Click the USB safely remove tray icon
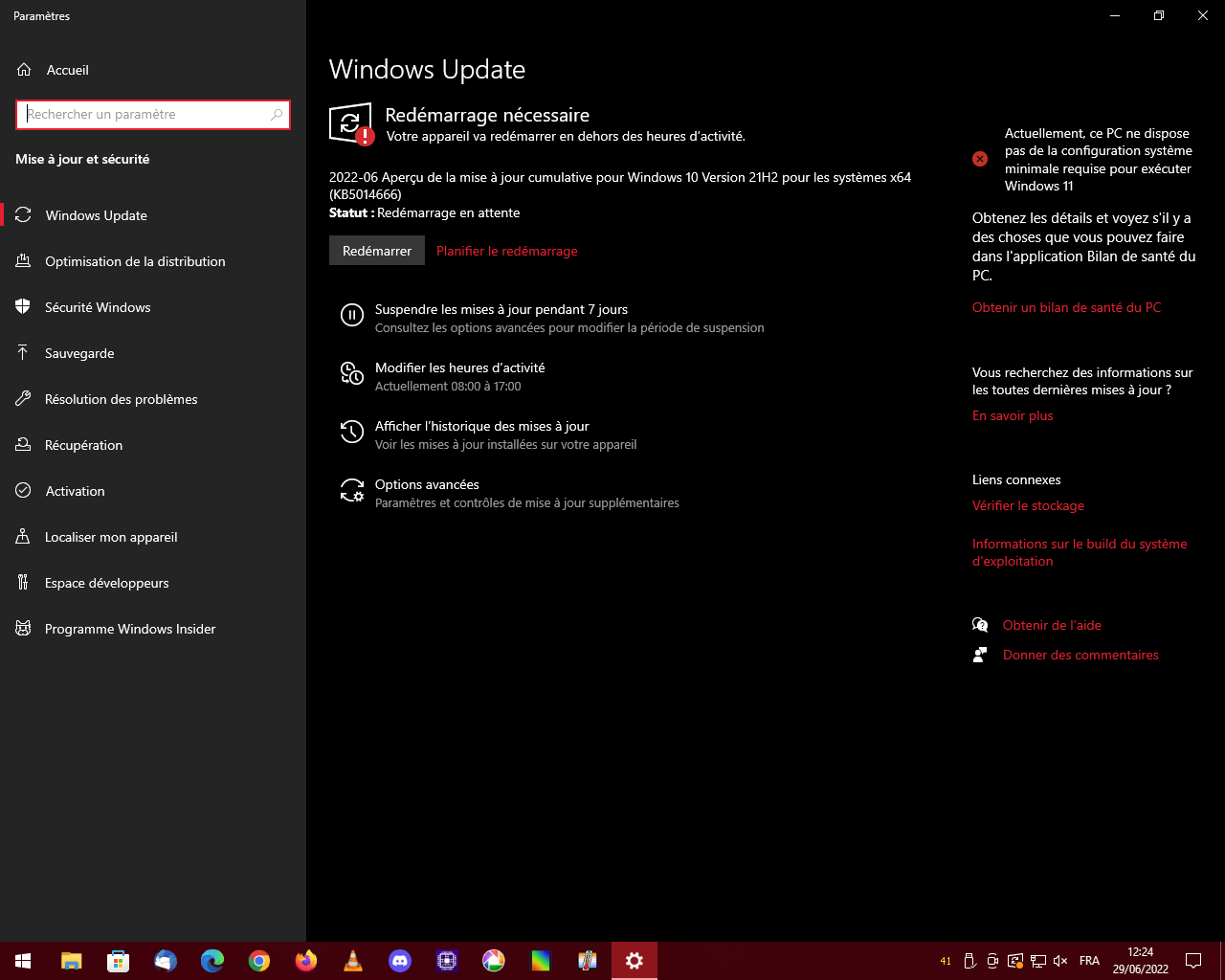1225x980 pixels. pos(969,961)
